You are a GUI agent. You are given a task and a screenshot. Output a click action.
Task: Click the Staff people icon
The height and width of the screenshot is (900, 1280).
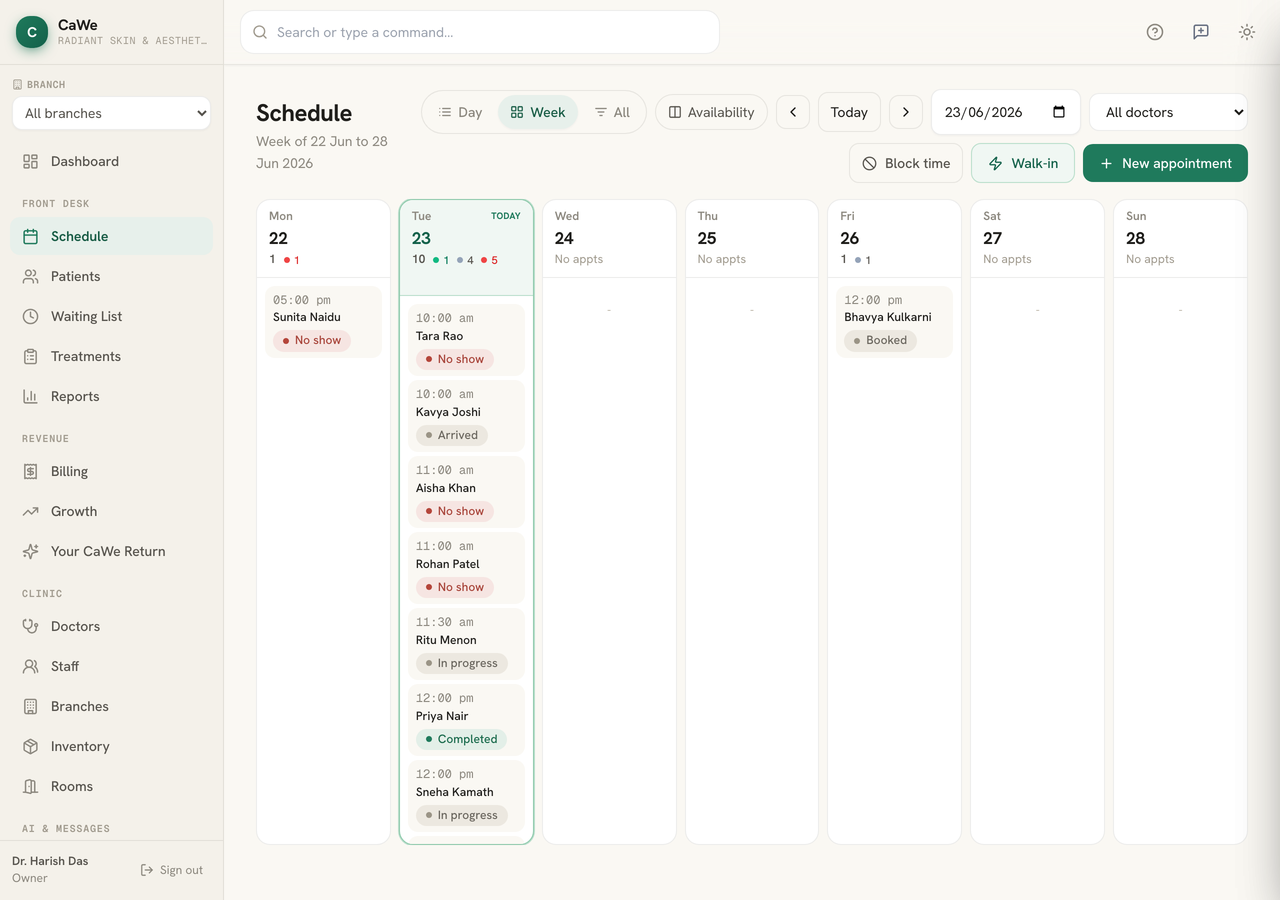(x=31, y=666)
